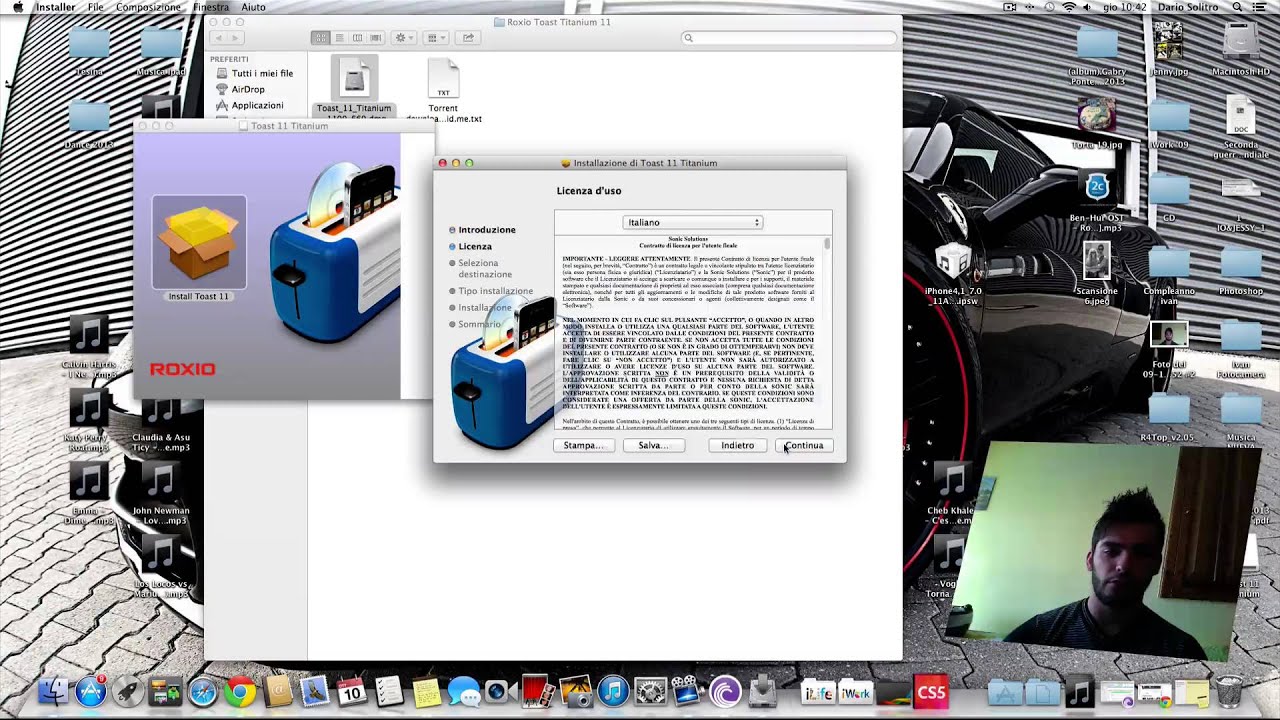Screen dimensions: 1280x720
Task: Switch Finder to icon view
Action: tap(321, 38)
